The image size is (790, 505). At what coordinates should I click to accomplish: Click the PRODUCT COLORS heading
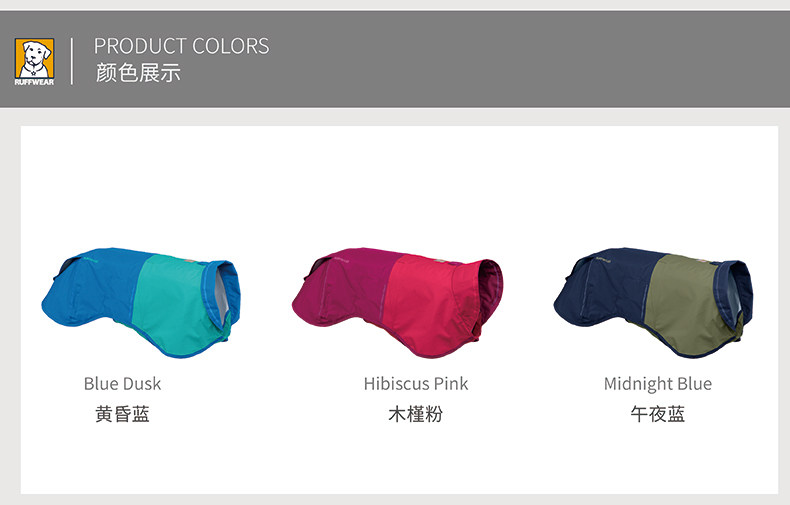pyautogui.click(x=181, y=46)
